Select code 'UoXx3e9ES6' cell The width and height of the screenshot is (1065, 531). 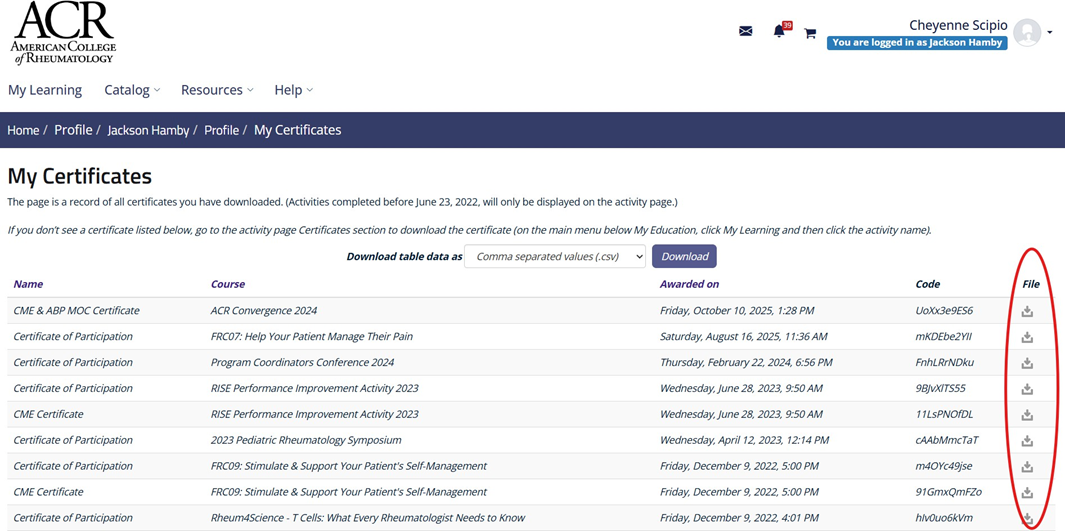(x=944, y=311)
